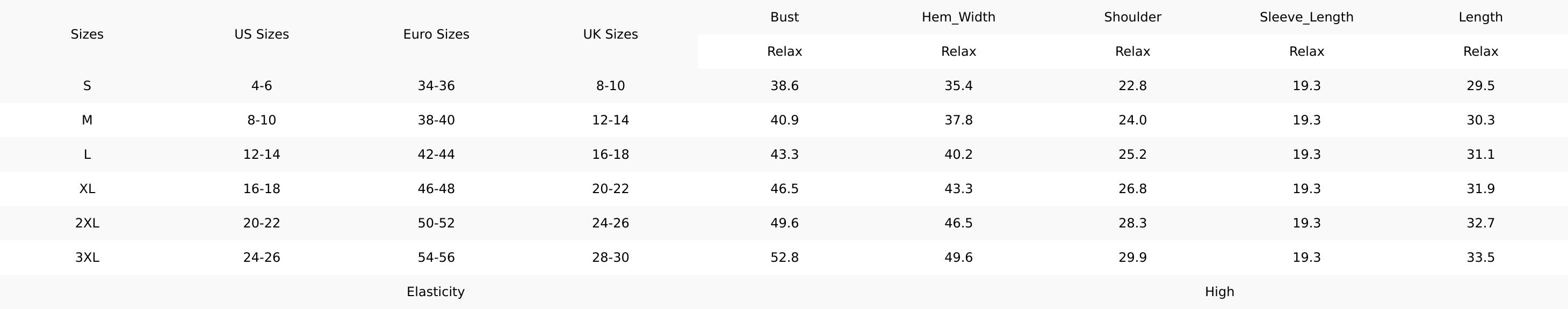Click the US Sizes column header
This screenshot has width=1568, height=309.
pos(262,34)
